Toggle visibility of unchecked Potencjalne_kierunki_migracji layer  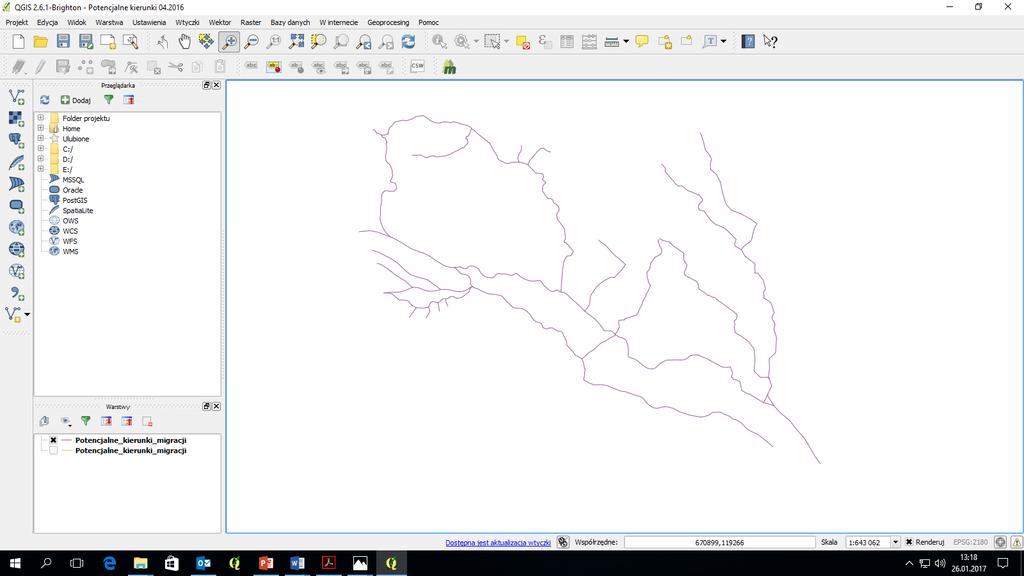(x=54, y=451)
